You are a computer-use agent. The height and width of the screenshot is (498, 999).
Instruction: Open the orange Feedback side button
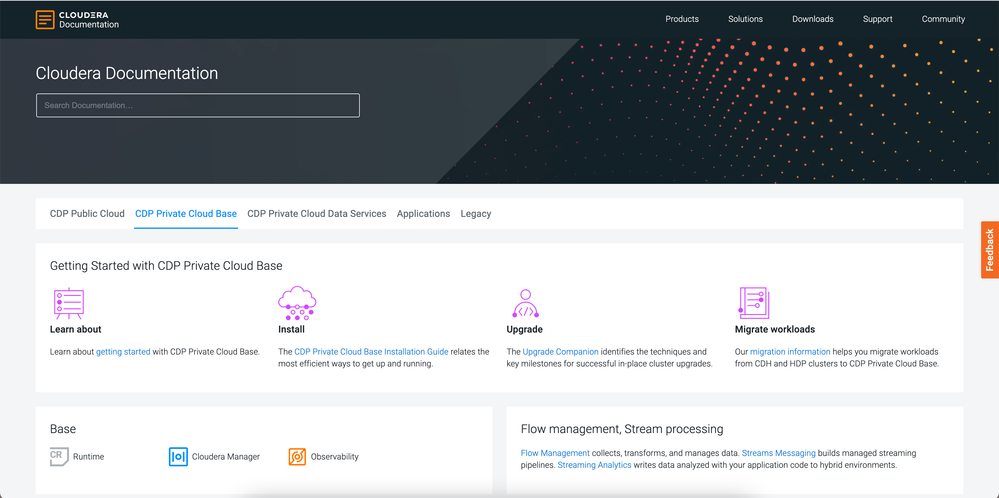(x=989, y=250)
